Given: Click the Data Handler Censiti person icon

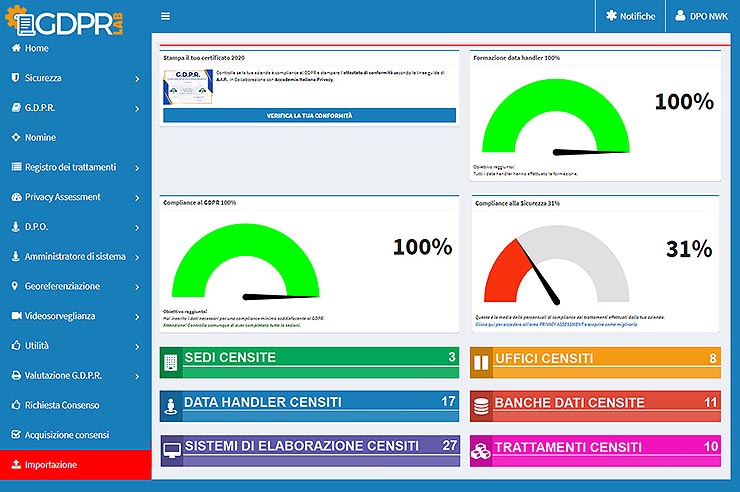Looking at the screenshot, I should (170, 406).
